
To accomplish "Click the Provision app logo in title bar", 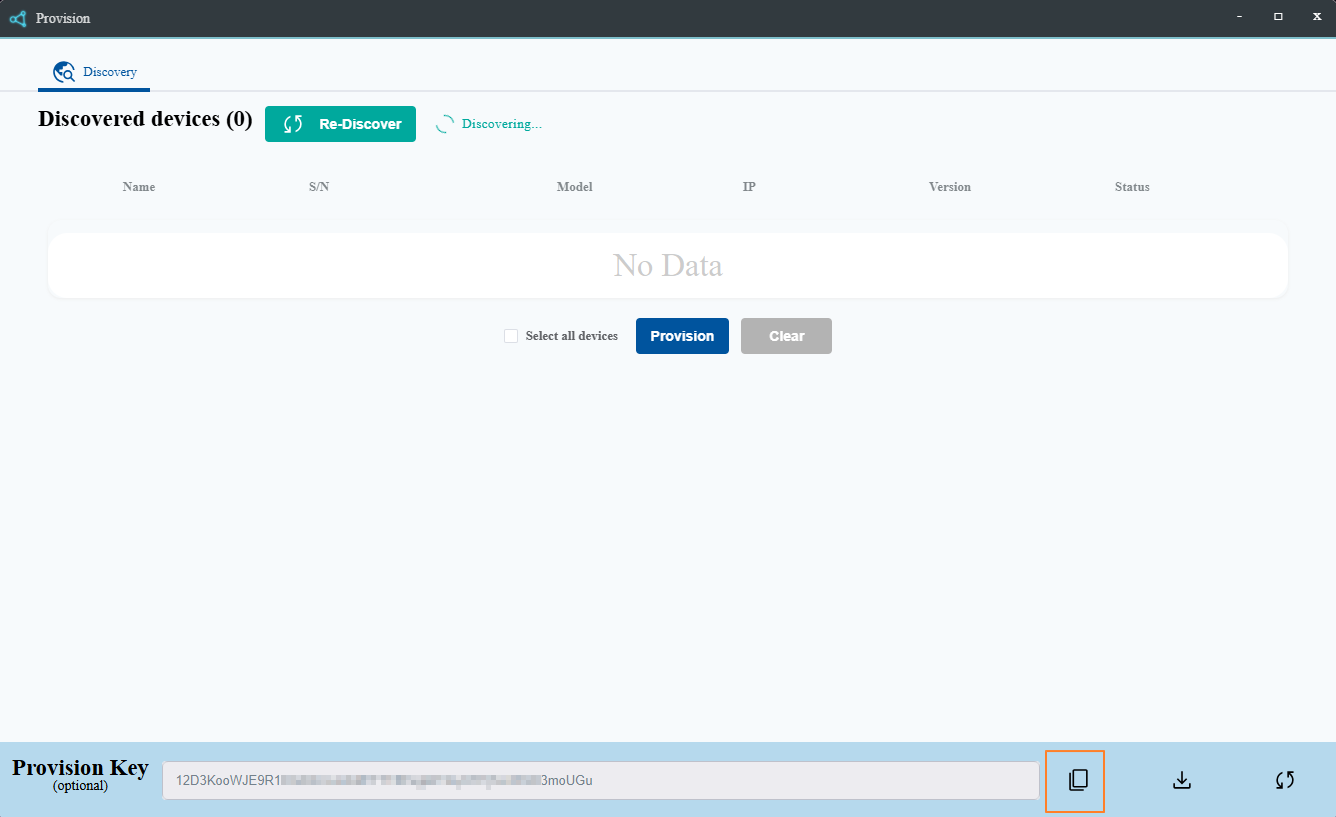I will pos(17,18).
